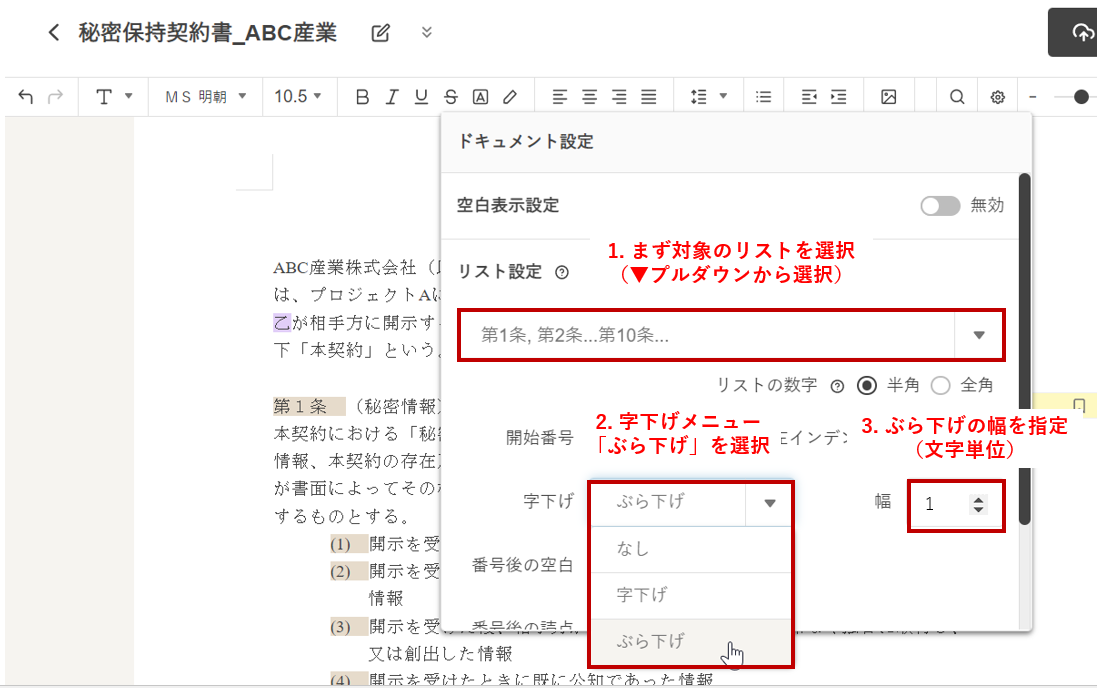Screen dimensions: 1097x688
Task: Select the 半角 radio button
Action: coord(867,385)
